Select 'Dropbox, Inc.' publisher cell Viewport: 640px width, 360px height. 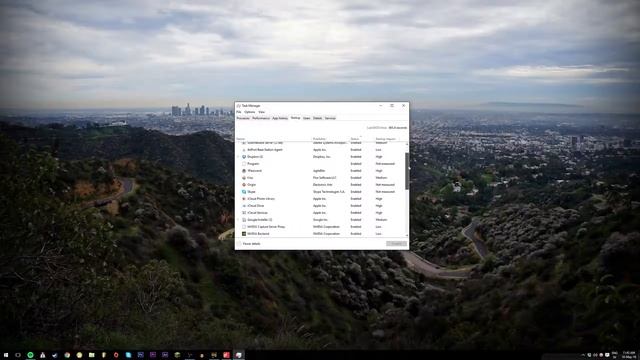click(322, 157)
